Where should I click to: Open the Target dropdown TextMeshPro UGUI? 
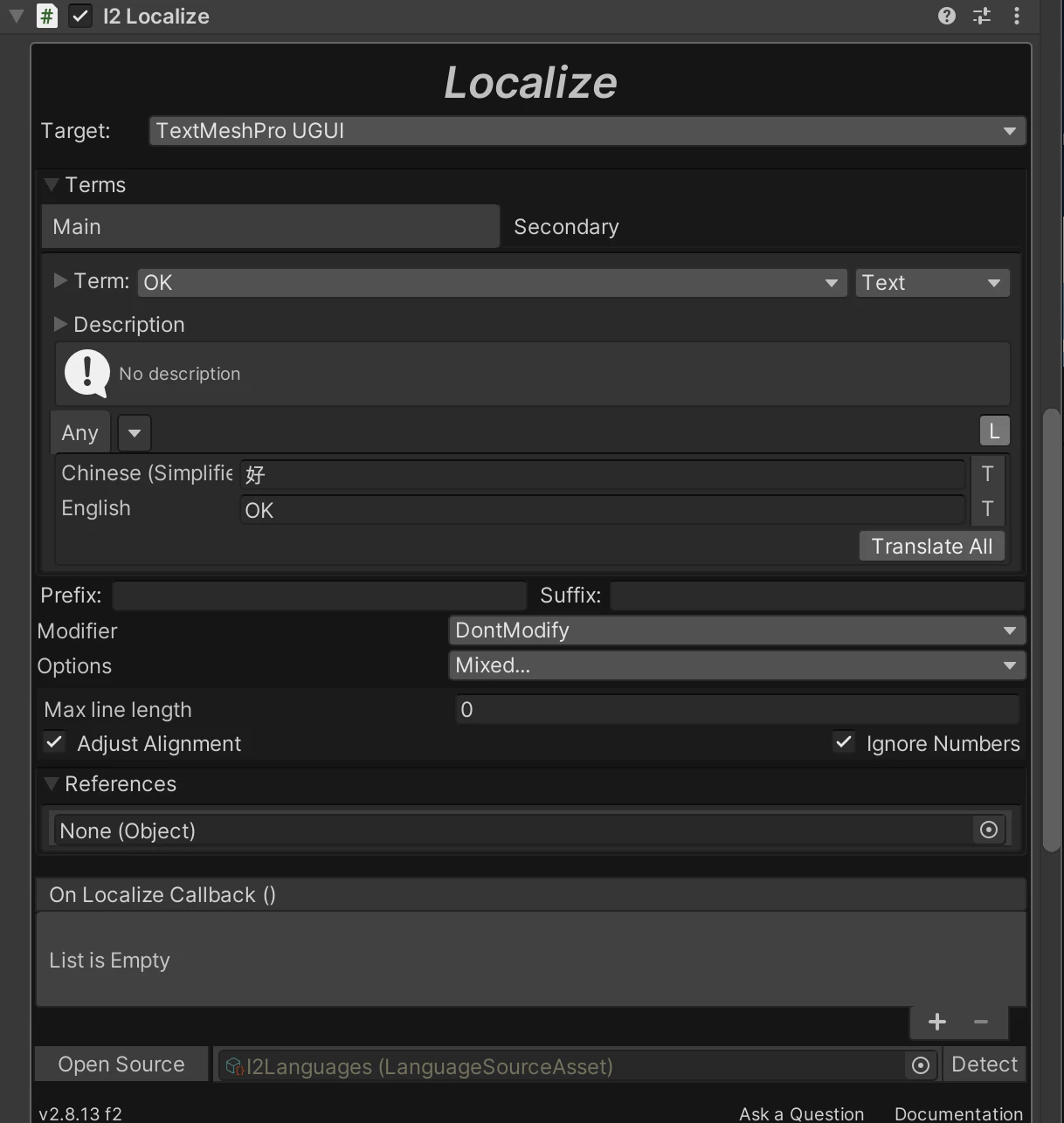(x=587, y=131)
